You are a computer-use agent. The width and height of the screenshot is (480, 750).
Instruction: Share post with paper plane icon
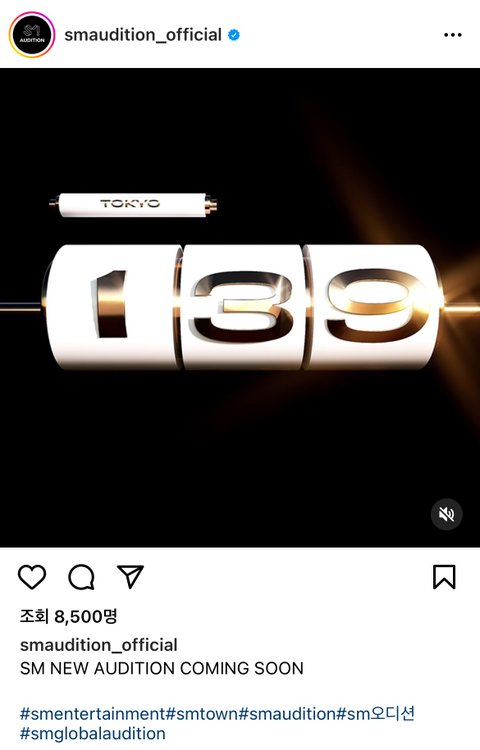[130, 576]
